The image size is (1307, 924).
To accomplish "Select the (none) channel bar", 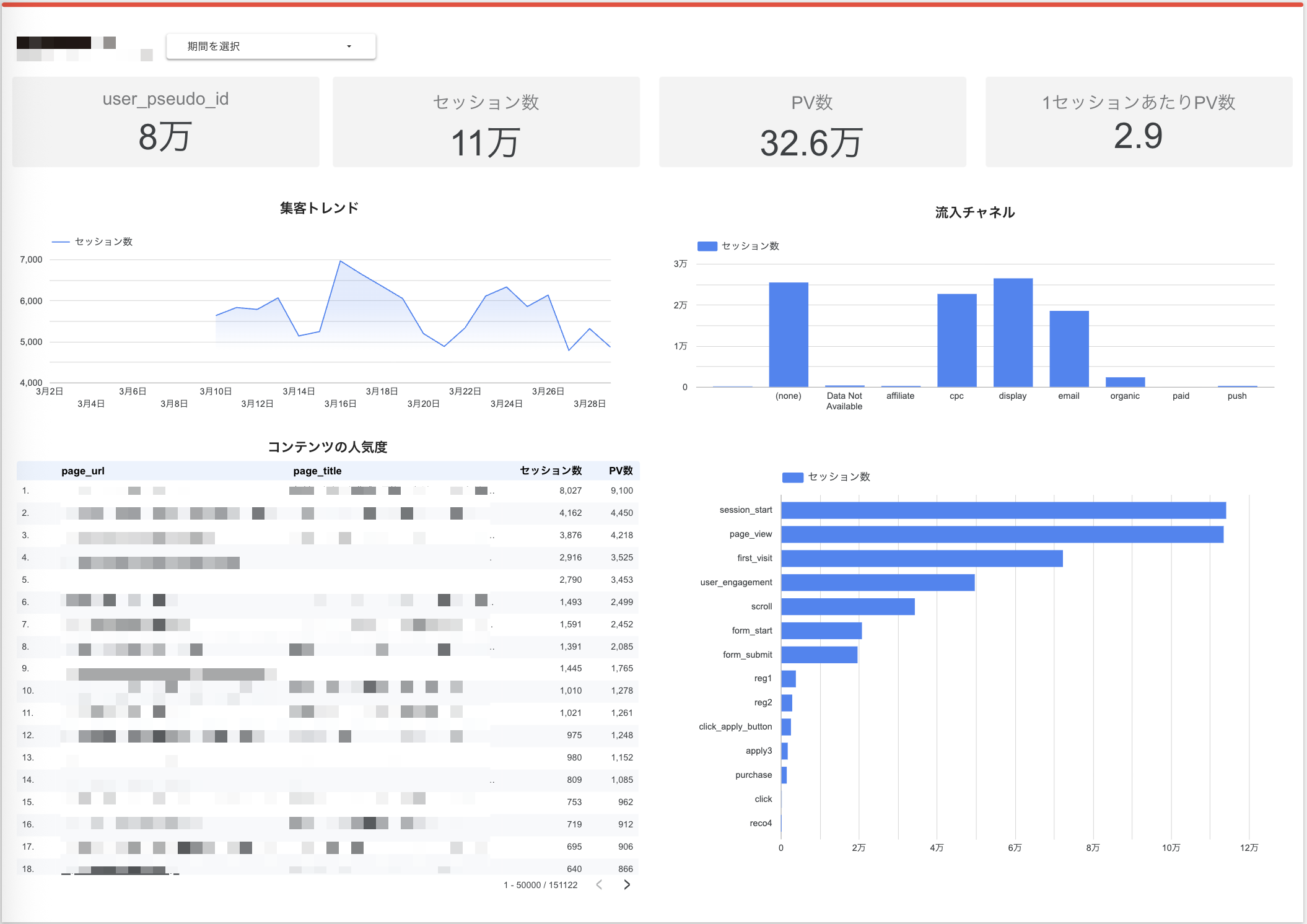I will pos(789,334).
